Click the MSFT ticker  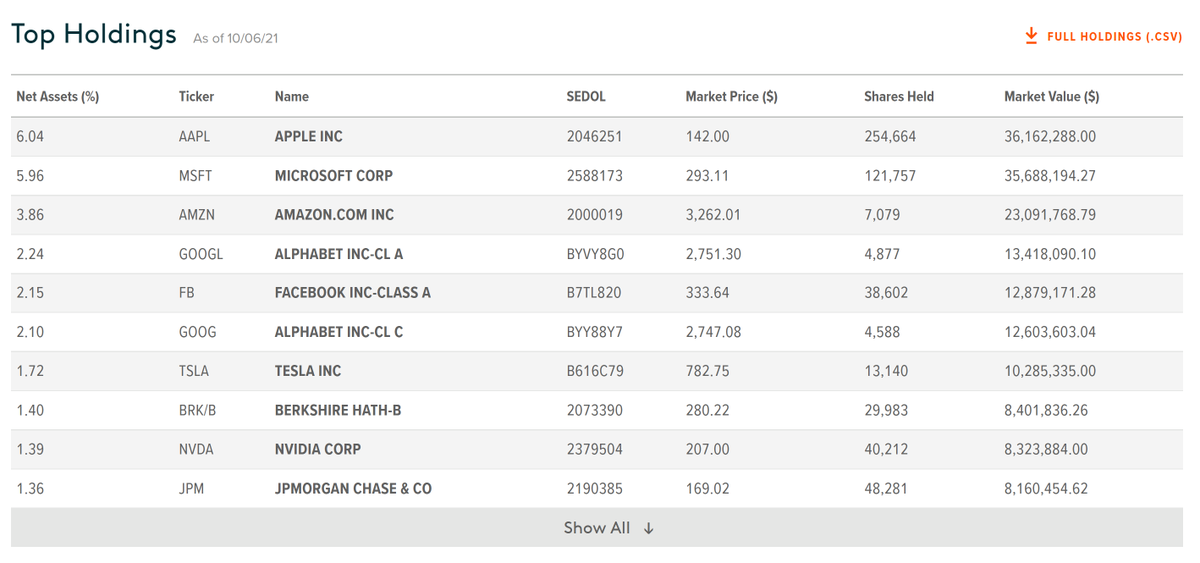pyautogui.click(x=195, y=175)
